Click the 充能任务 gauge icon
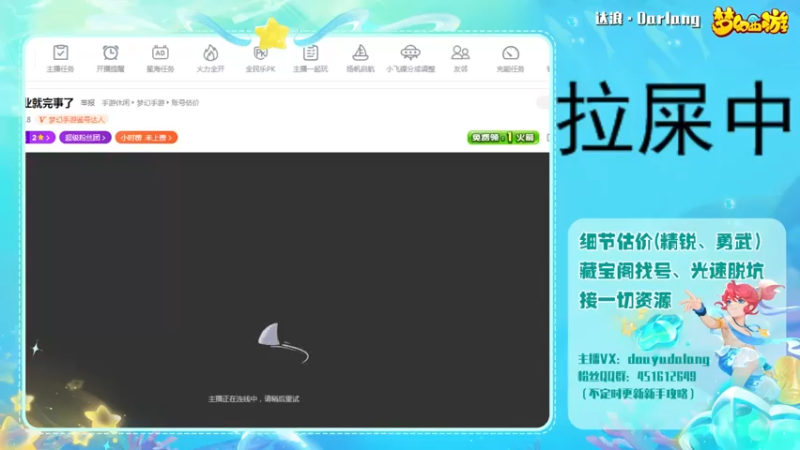The width and height of the screenshot is (800, 450). (x=510, y=53)
